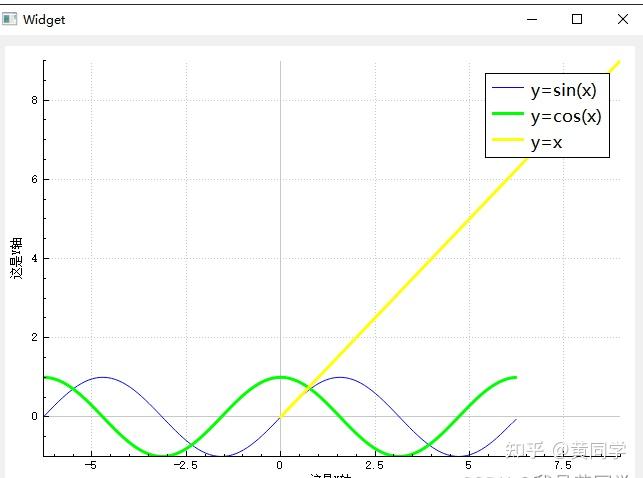Click the green cosine peak at x=0
643x478 pixels.
(x=280, y=377)
